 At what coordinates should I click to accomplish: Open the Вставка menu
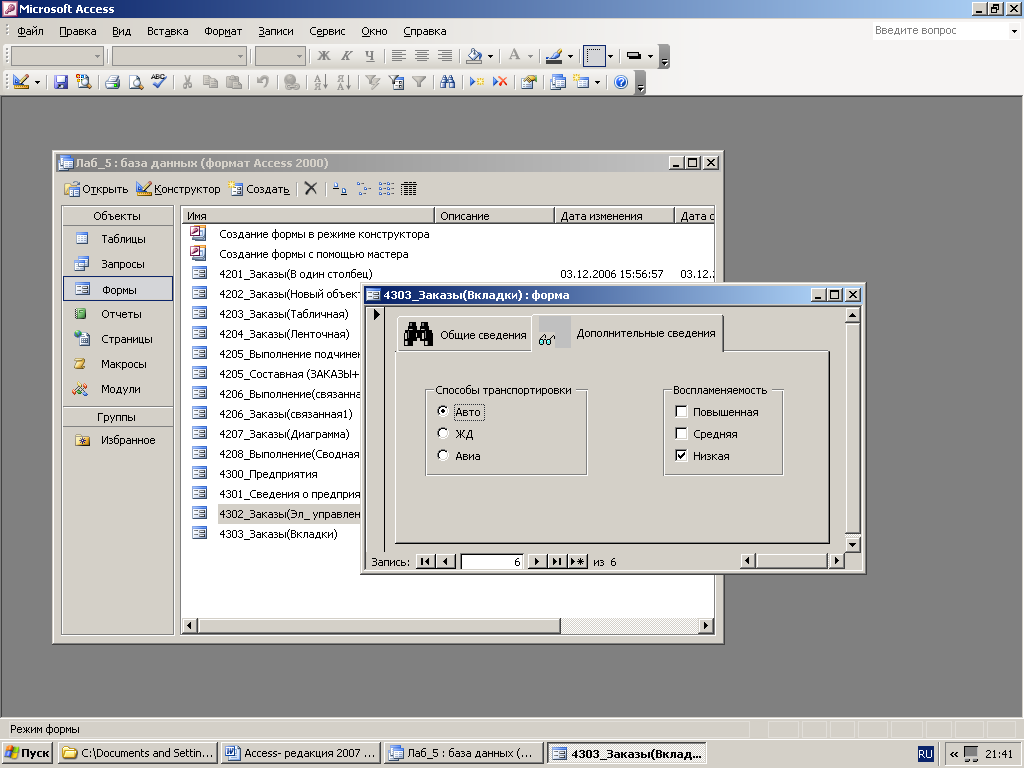(x=167, y=31)
